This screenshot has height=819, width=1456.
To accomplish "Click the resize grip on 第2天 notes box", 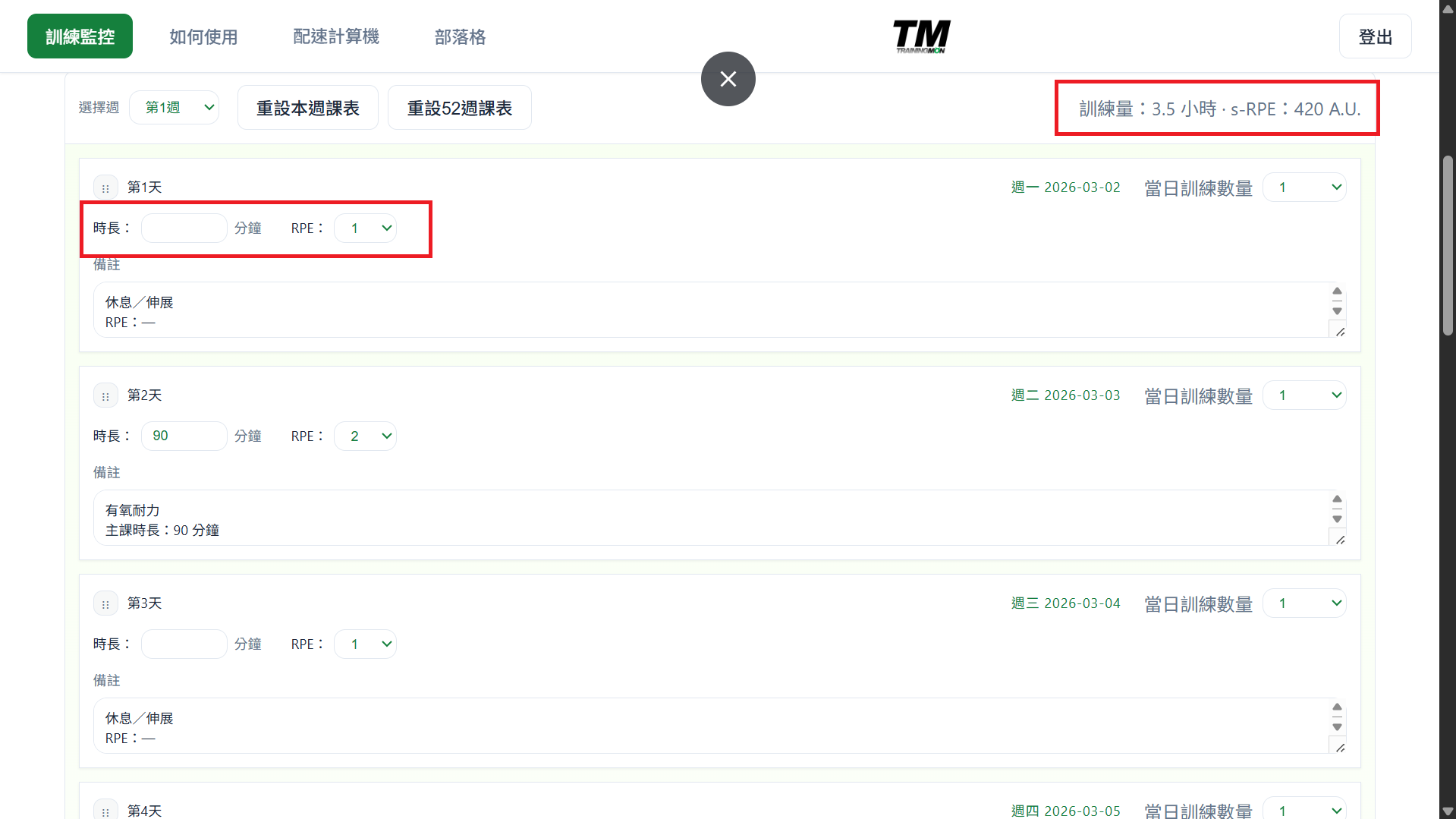I will pos(1340,539).
